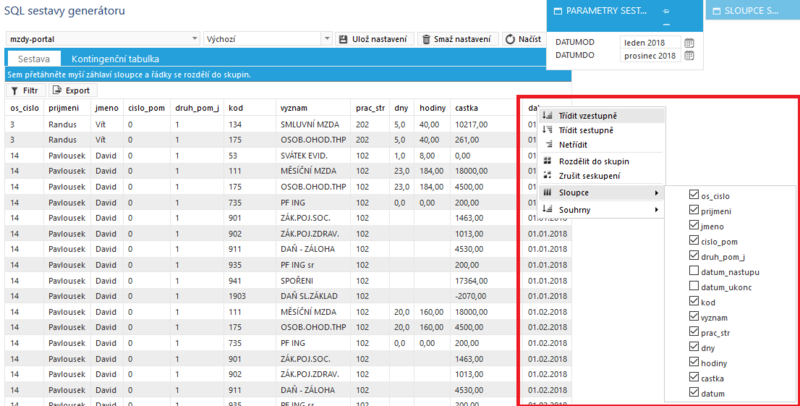Click the Export document icon
This screenshot has height=406, width=800.
click(x=57, y=90)
